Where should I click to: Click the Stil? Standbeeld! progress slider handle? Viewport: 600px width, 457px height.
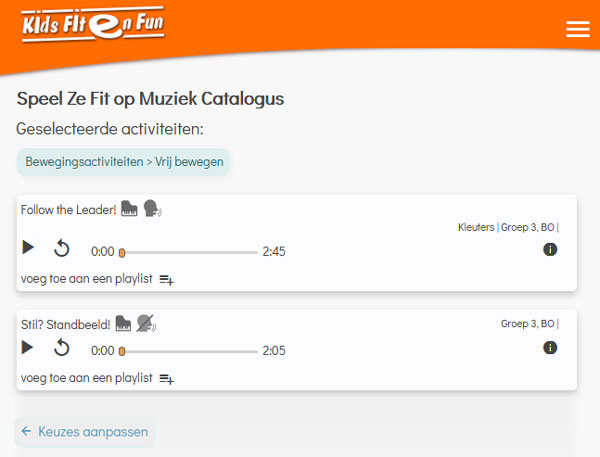point(122,351)
